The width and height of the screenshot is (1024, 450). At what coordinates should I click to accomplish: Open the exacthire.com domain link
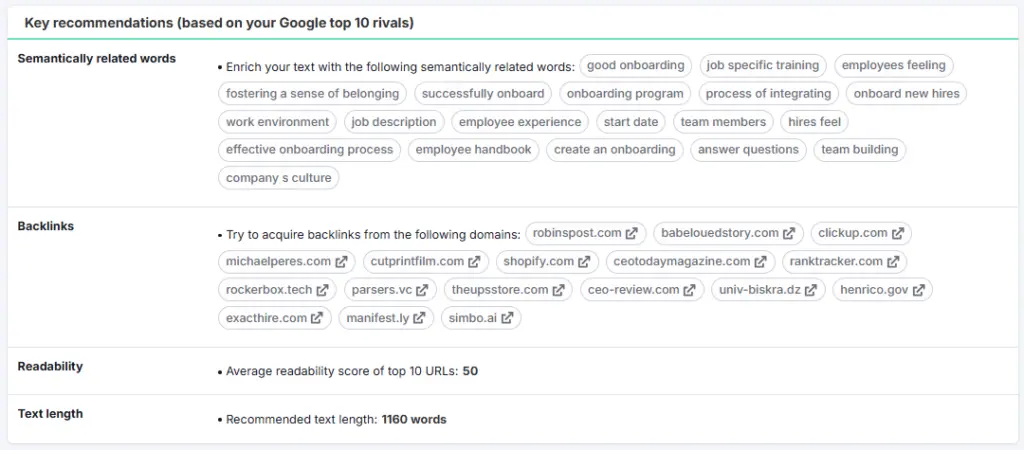click(x=266, y=318)
